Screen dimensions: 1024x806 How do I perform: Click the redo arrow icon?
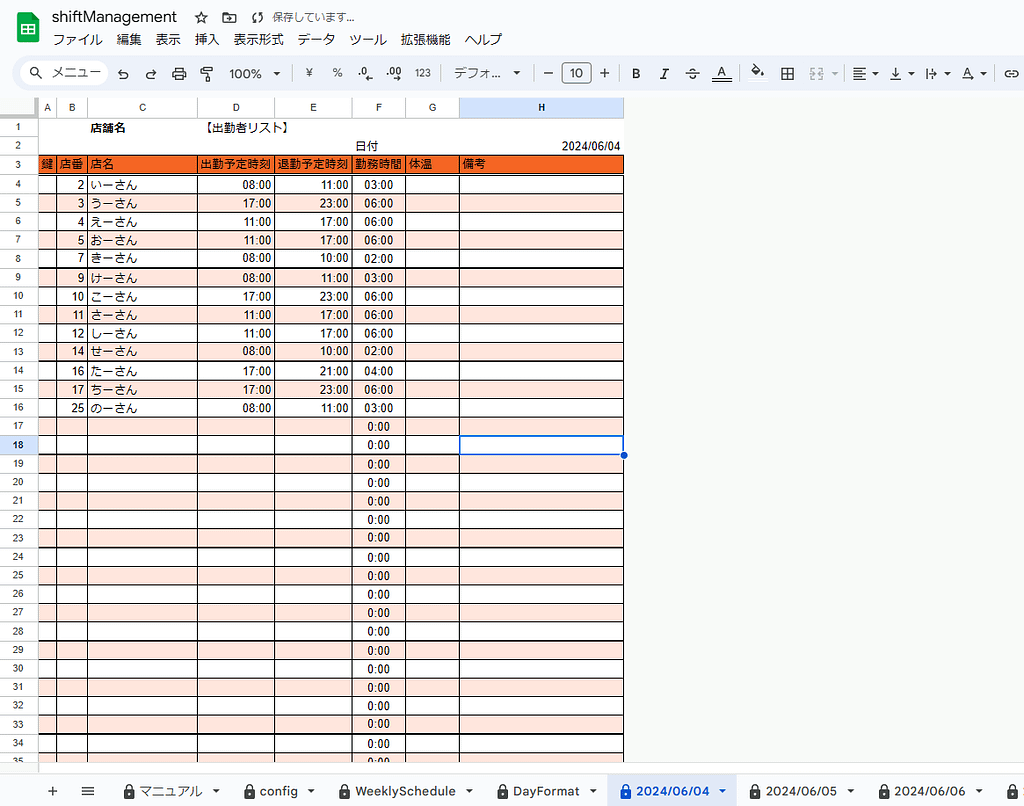[x=151, y=74]
